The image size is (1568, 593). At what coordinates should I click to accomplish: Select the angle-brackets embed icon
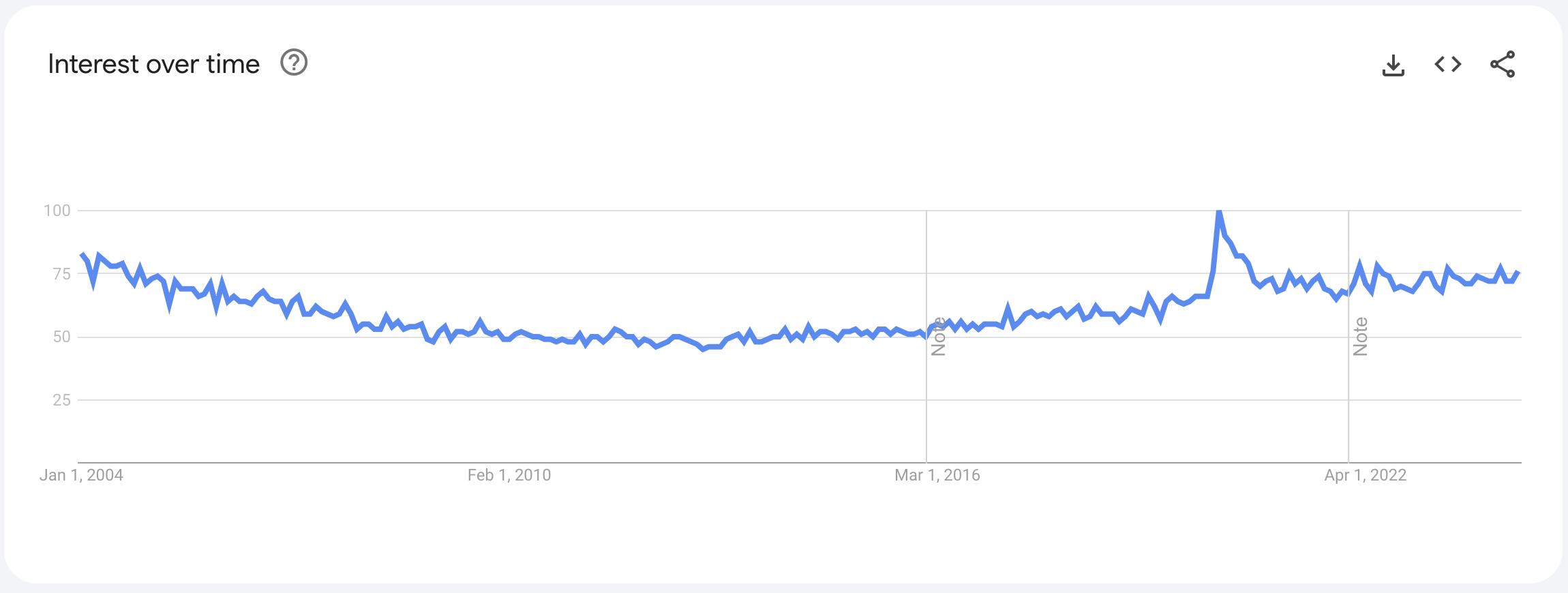click(1448, 63)
